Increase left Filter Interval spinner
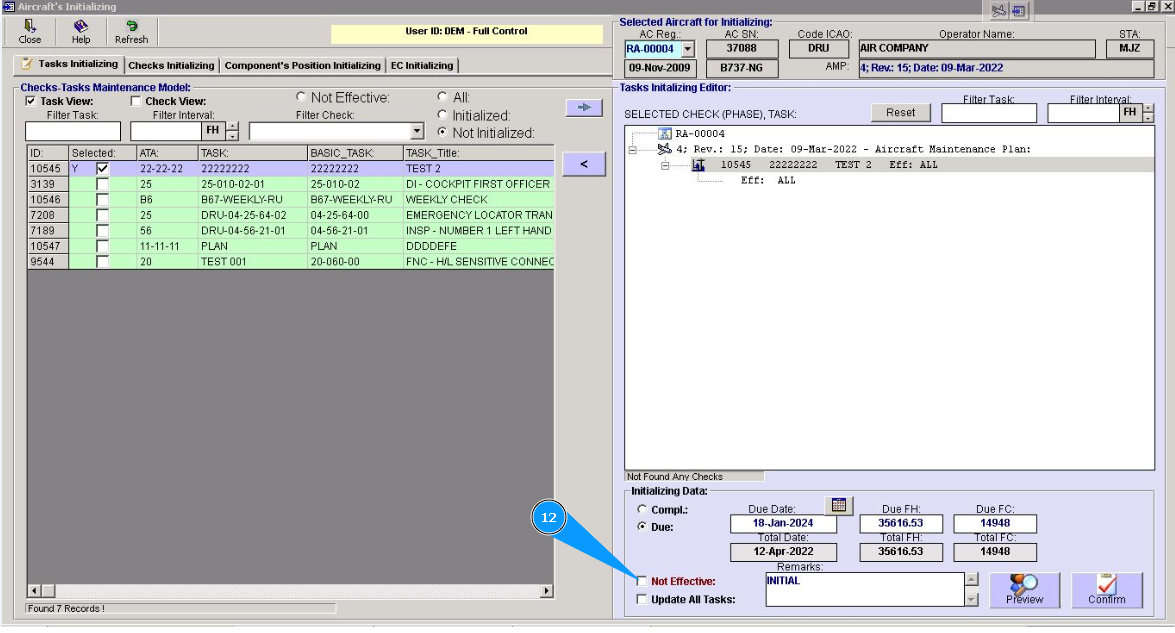This screenshot has height=633, width=1175. pyautogui.click(x=232, y=127)
